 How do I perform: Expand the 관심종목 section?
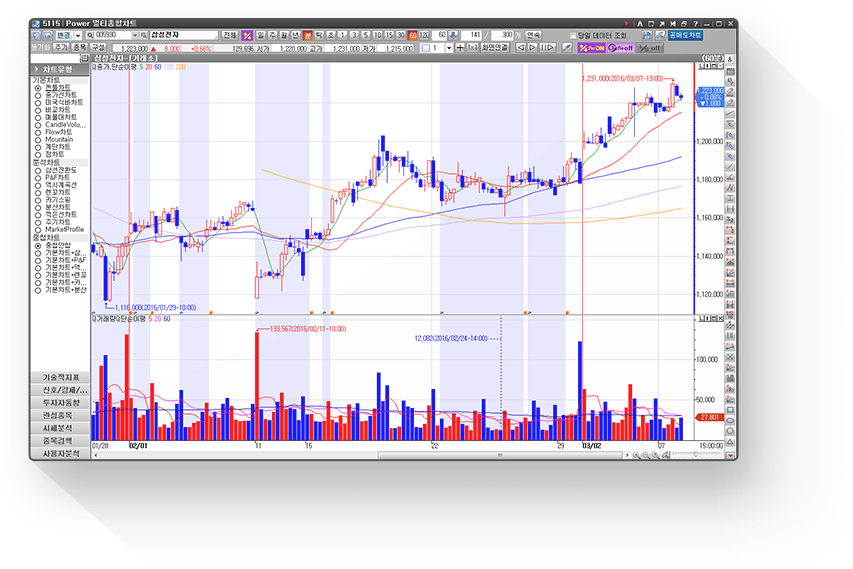[60, 415]
